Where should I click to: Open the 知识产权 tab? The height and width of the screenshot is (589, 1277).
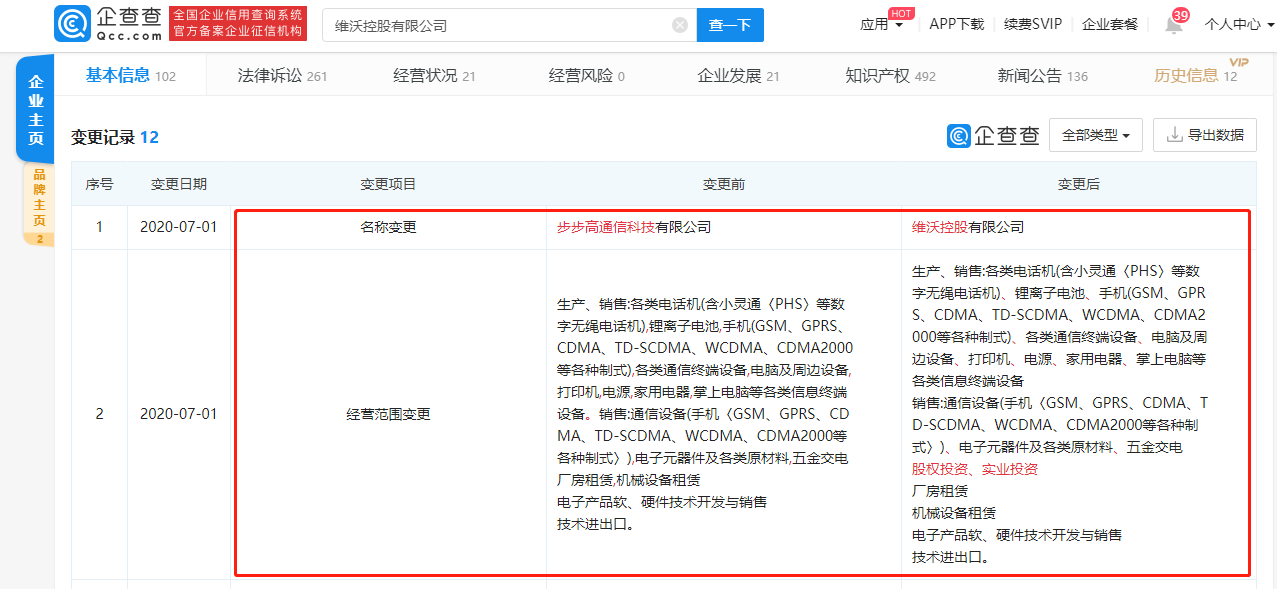click(x=890, y=76)
